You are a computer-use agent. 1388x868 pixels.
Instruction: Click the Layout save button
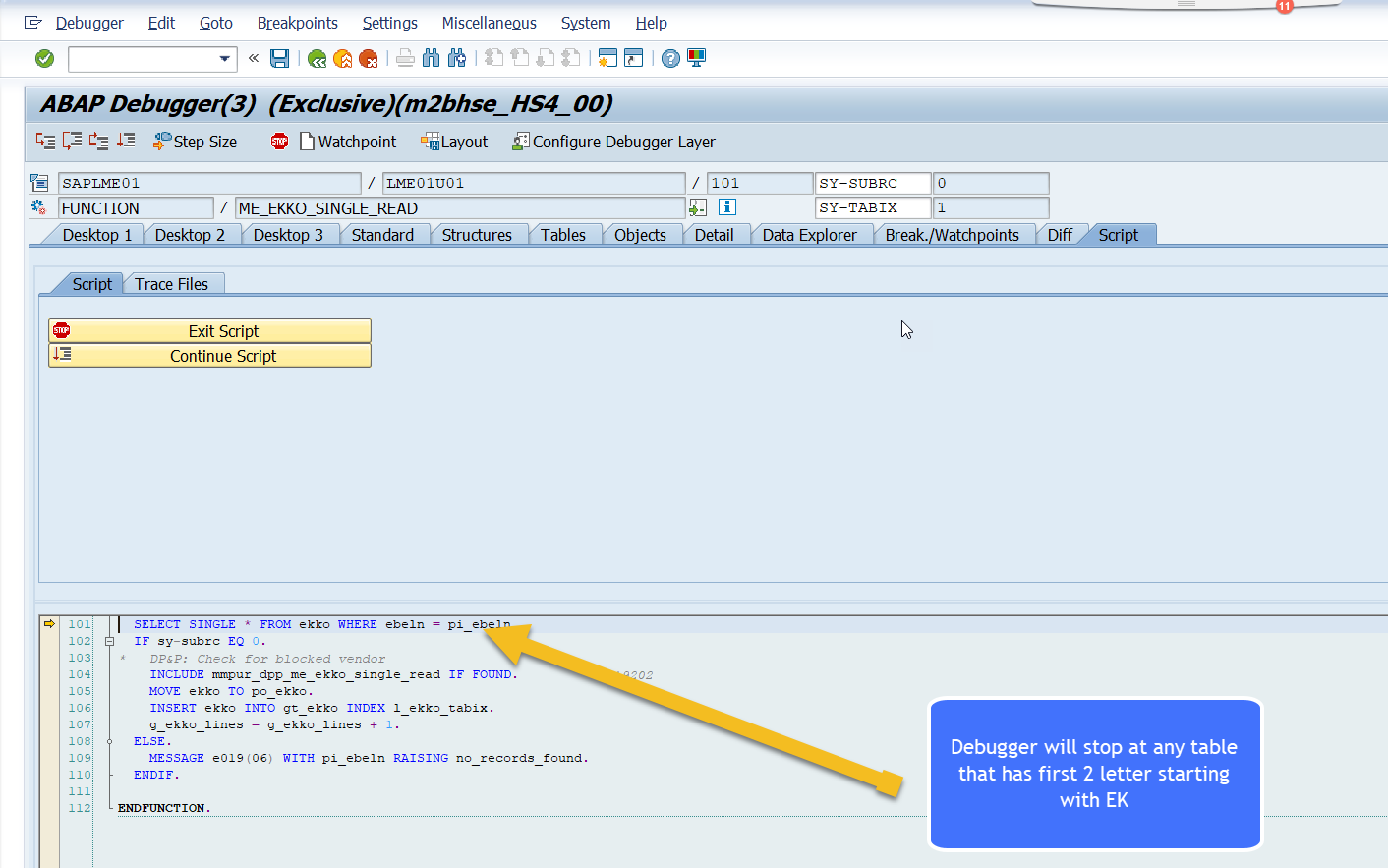click(x=454, y=142)
